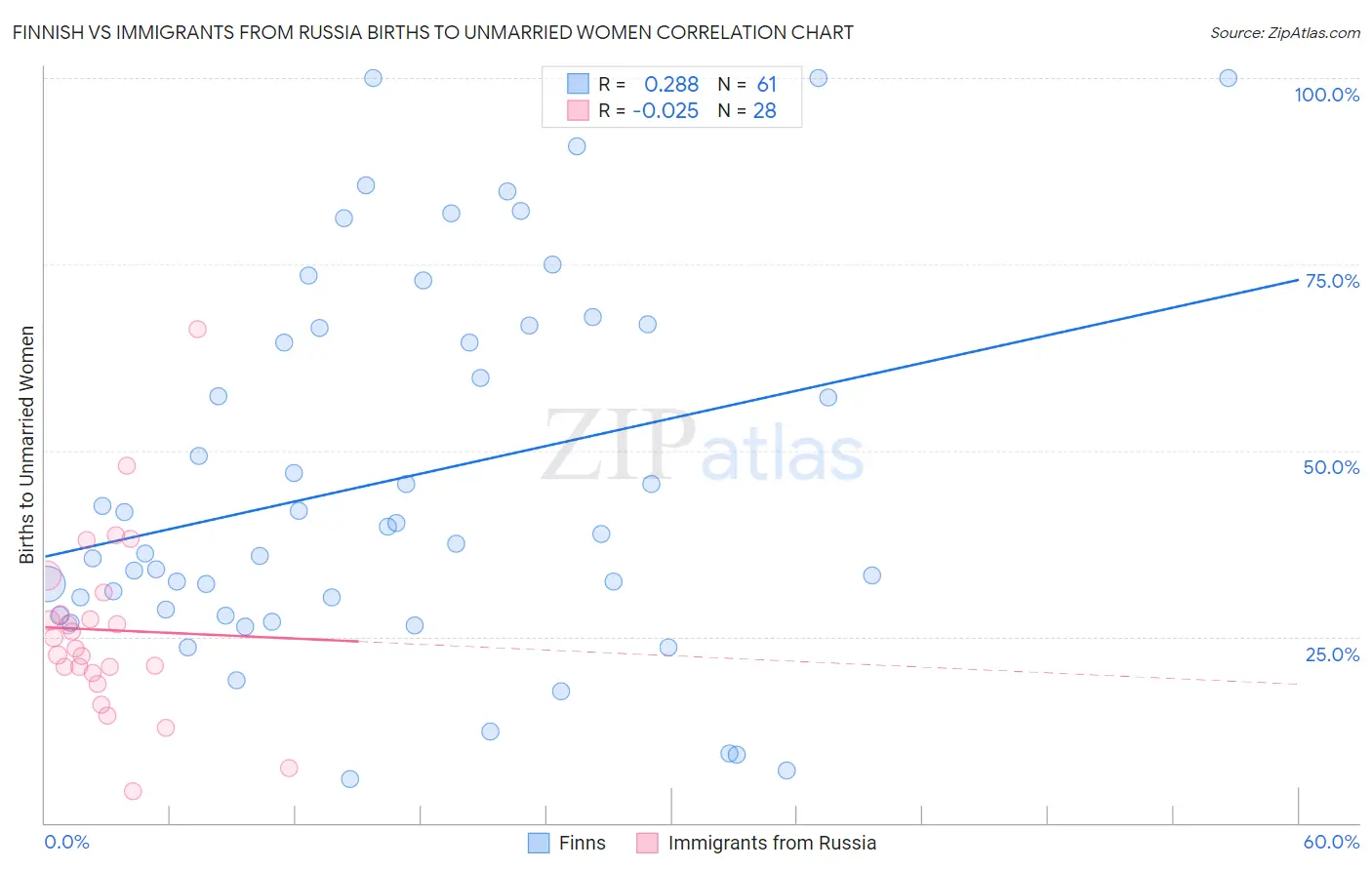This screenshot has width=1372, height=870.
Task: Click the chart title text
Action: 432,32
